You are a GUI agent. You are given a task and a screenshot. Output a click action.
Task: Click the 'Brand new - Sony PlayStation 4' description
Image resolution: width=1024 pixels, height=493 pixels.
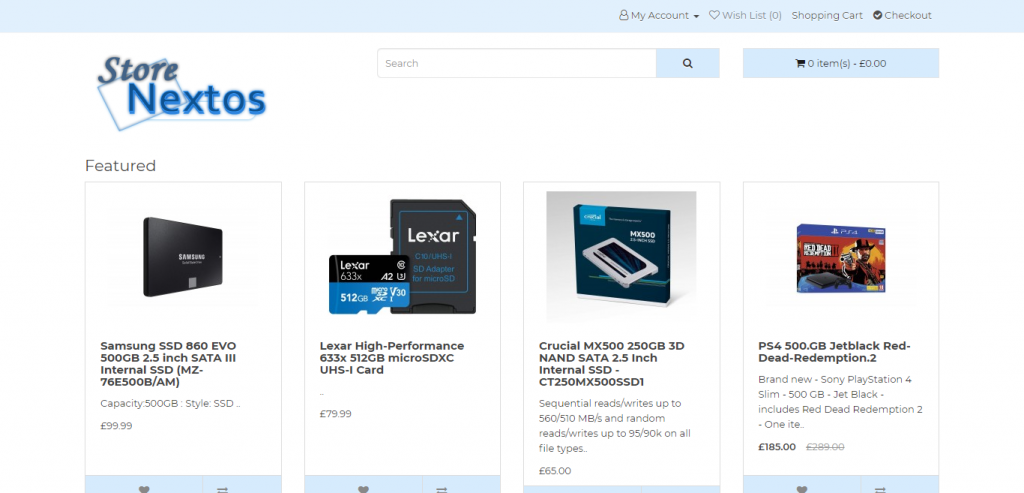coord(840,402)
